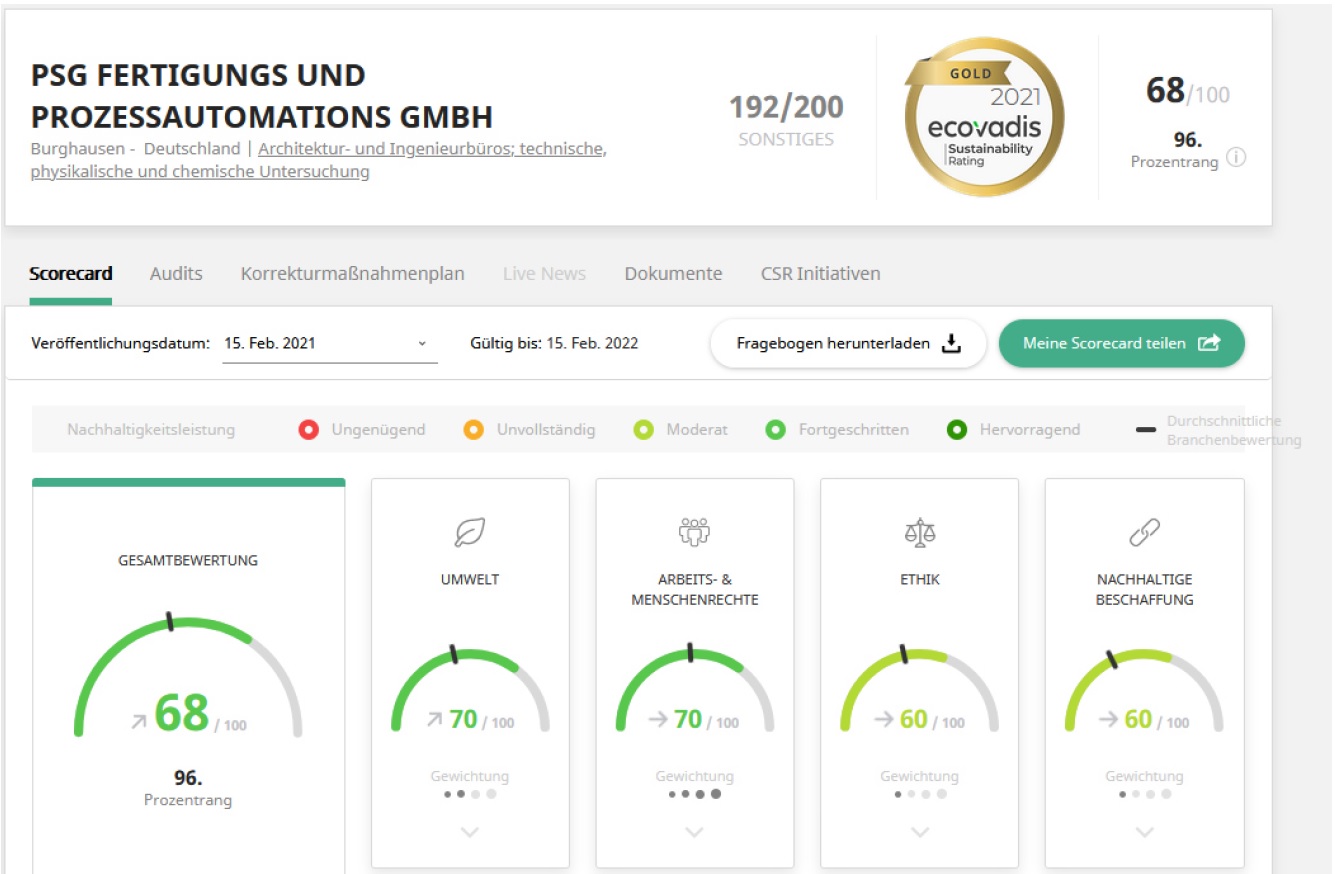Click the trend arrow next to Umwelt 70
Screen dimensions: 1335x874
coord(434,719)
